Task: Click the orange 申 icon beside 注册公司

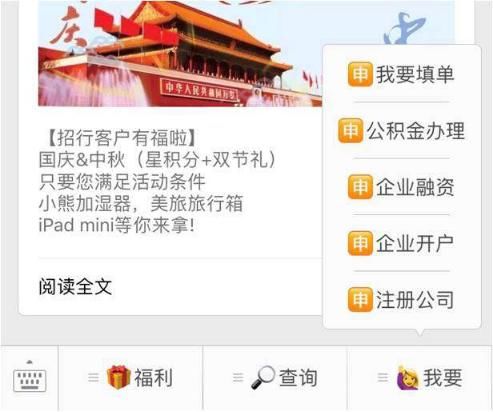Action: 360,299
